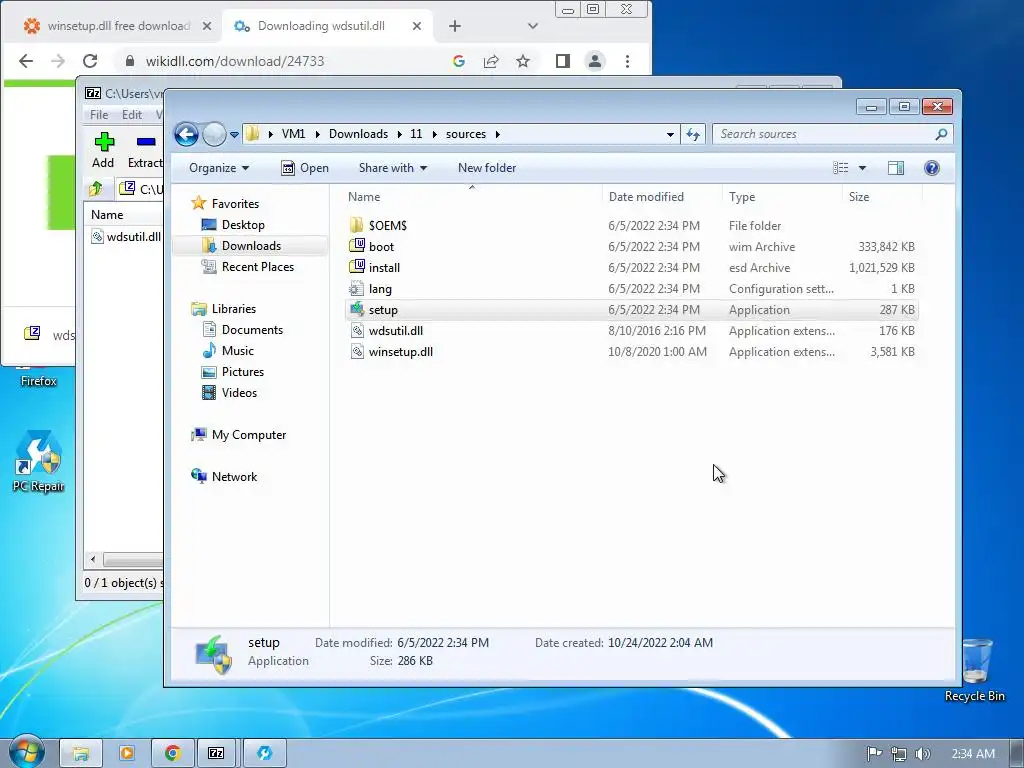This screenshot has width=1024, height=768.
Task: Go back in Chrome
Action: 25,61
